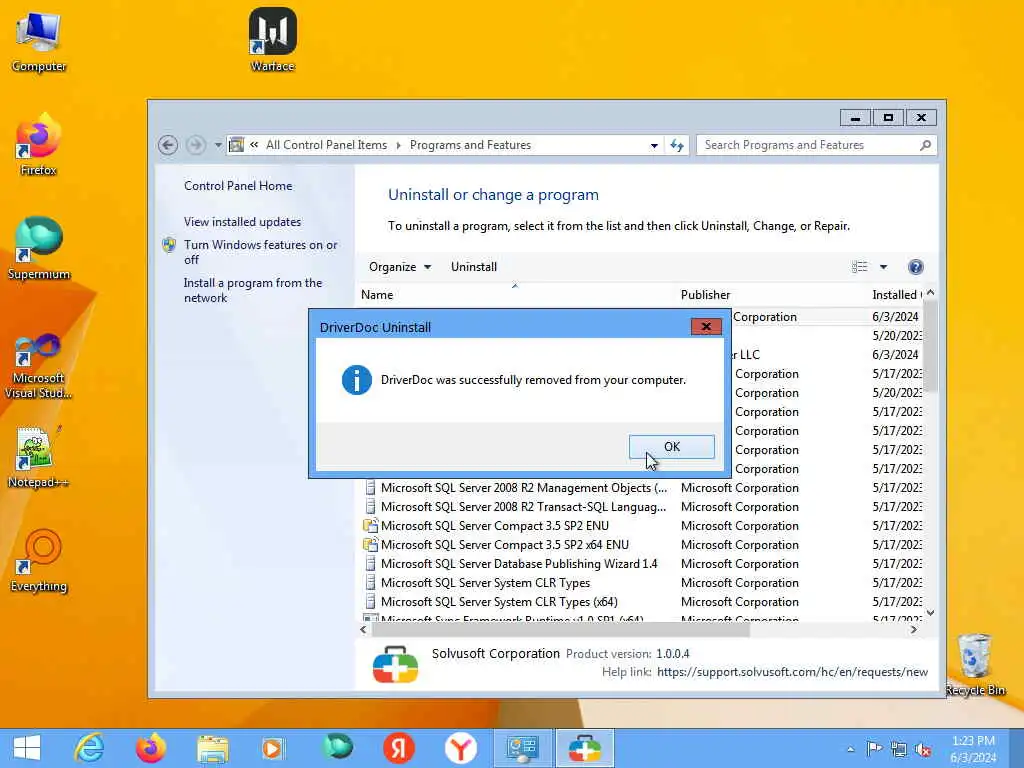
Task: Open Warface desktop shortcut
Action: click(272, 39)
